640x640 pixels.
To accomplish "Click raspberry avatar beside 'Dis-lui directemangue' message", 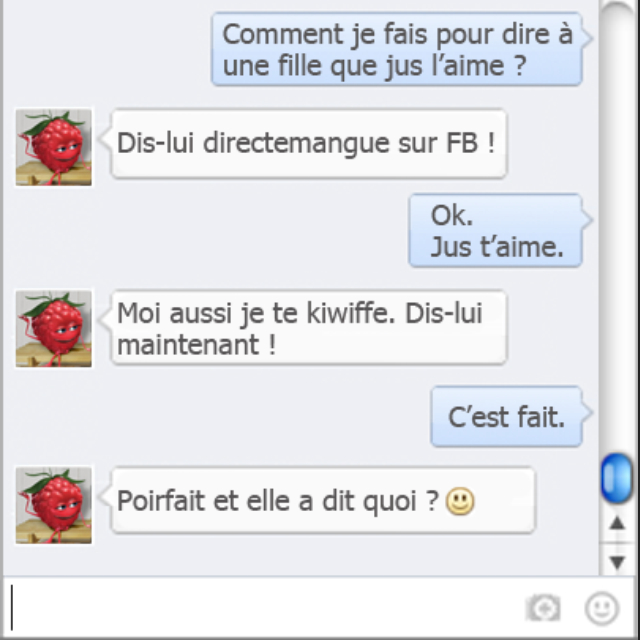I will [53, 148].
